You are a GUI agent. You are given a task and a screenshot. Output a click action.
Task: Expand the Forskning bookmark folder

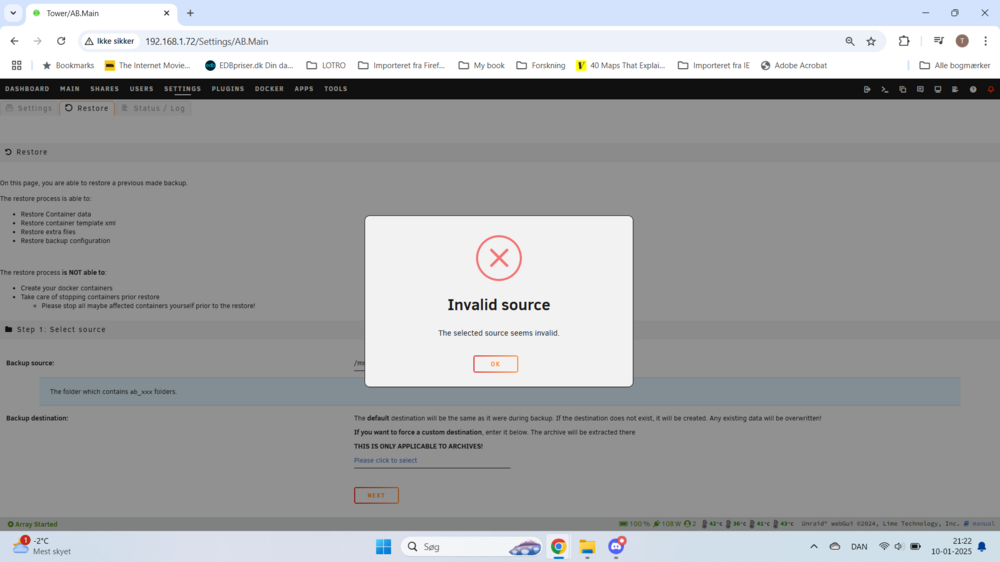click(x=541, y=65)
